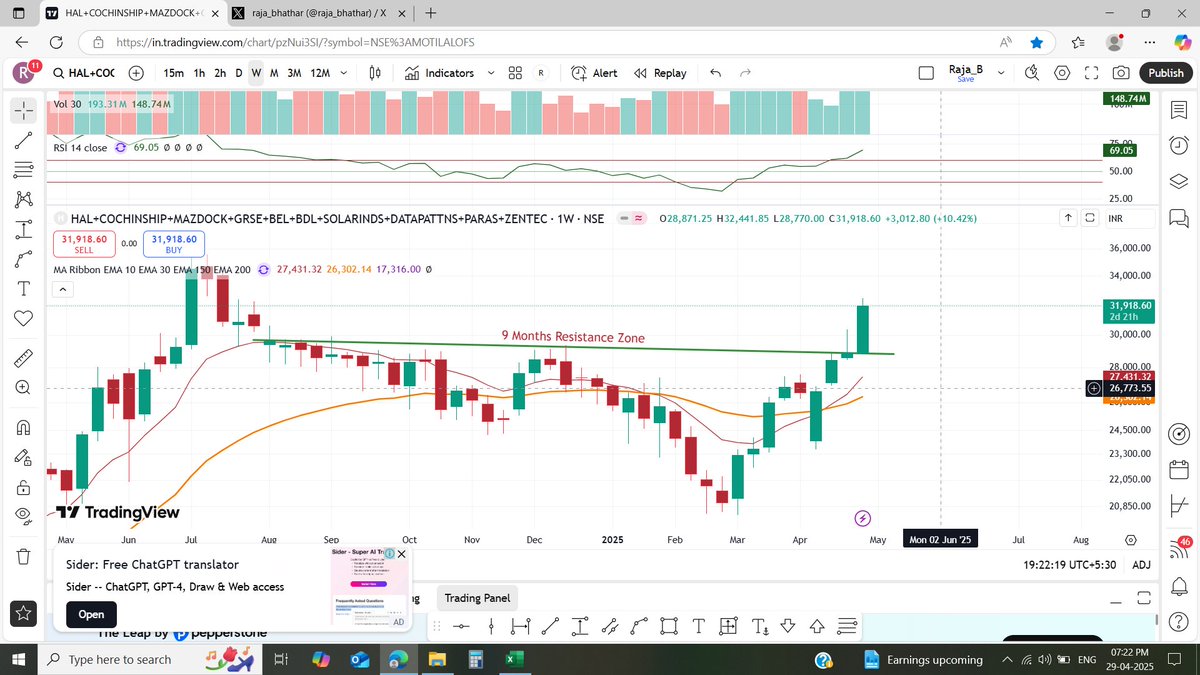
Task: Open the candlestick chart type selector
Action: pyautogui.click(x=376, y=73)
